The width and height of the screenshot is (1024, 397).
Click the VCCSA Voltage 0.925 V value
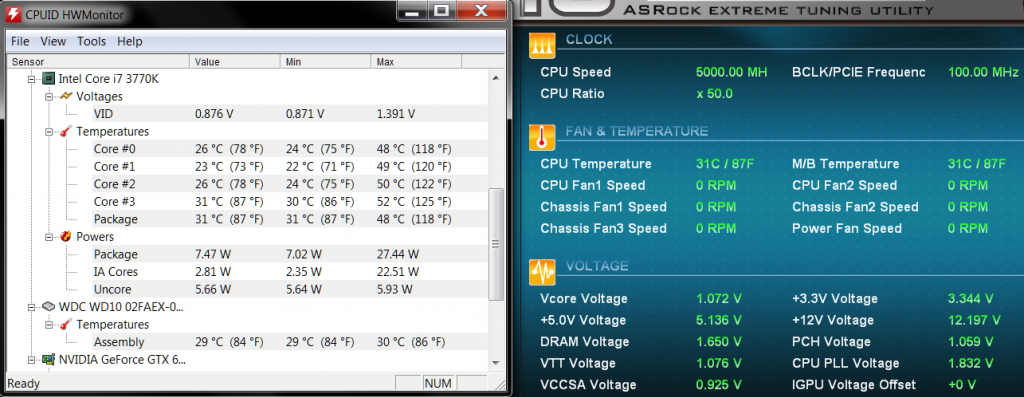coord(718,385)
